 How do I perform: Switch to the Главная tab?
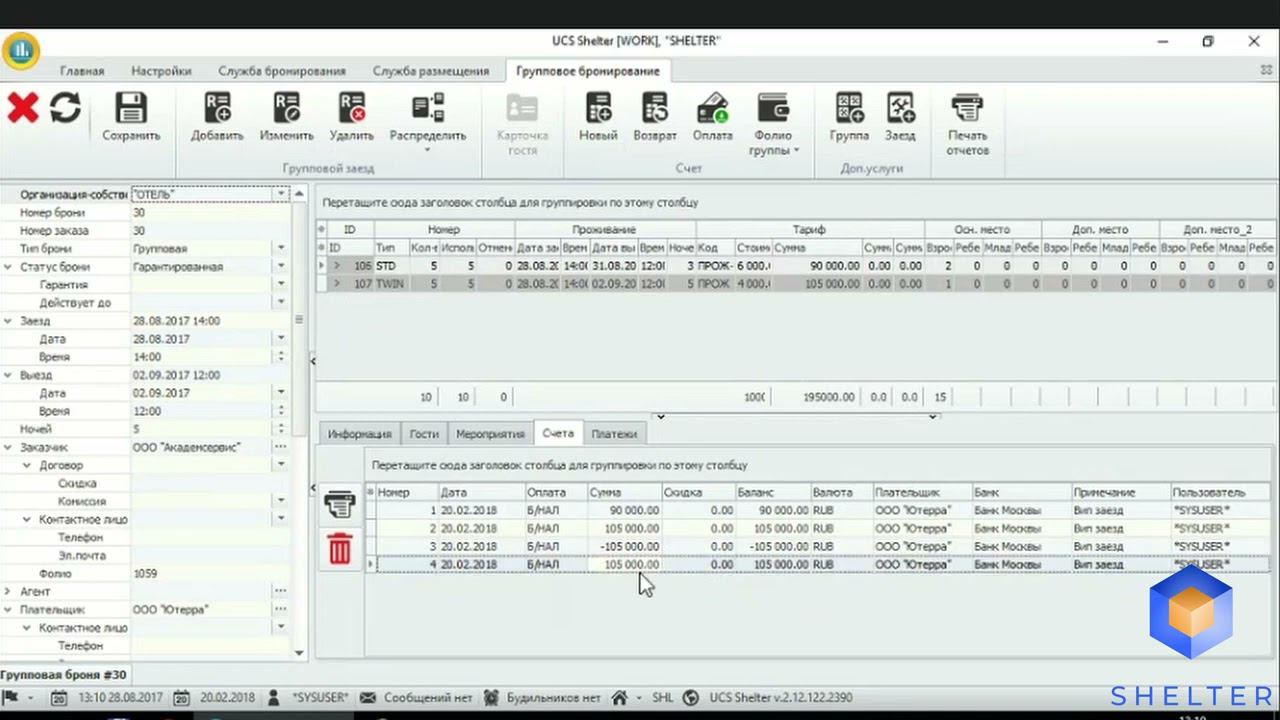tap(82, 71)
